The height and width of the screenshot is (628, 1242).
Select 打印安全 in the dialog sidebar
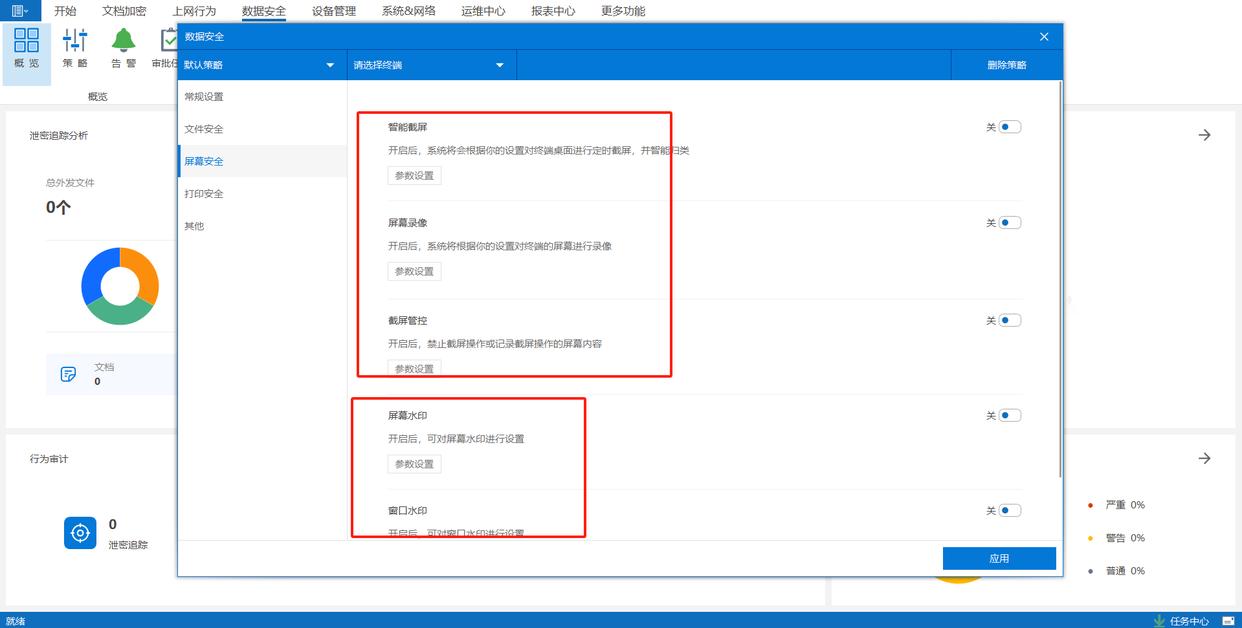tap(204, 194)
